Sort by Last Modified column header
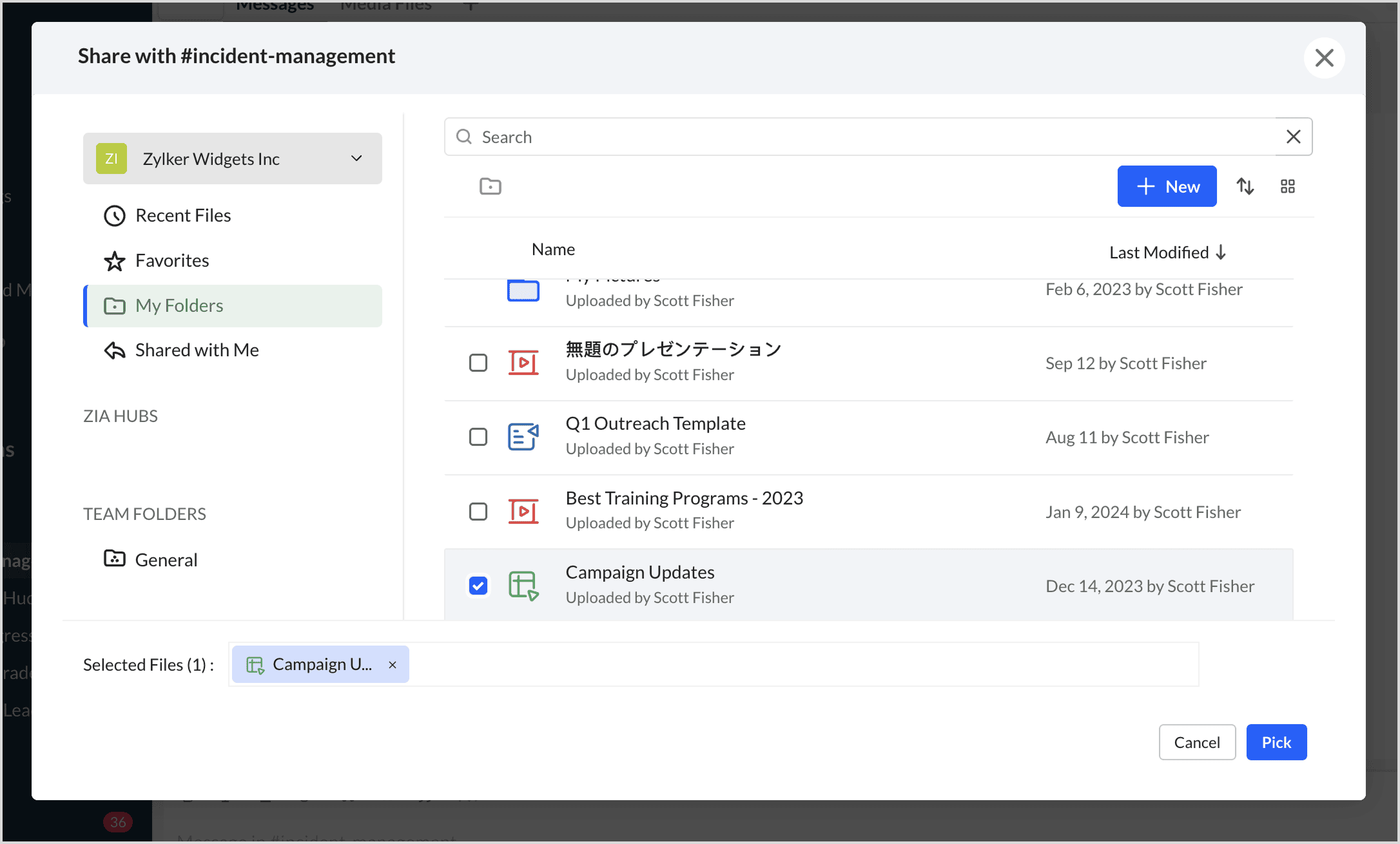This screenshot has width=1400, height=844. point(1167,253)
